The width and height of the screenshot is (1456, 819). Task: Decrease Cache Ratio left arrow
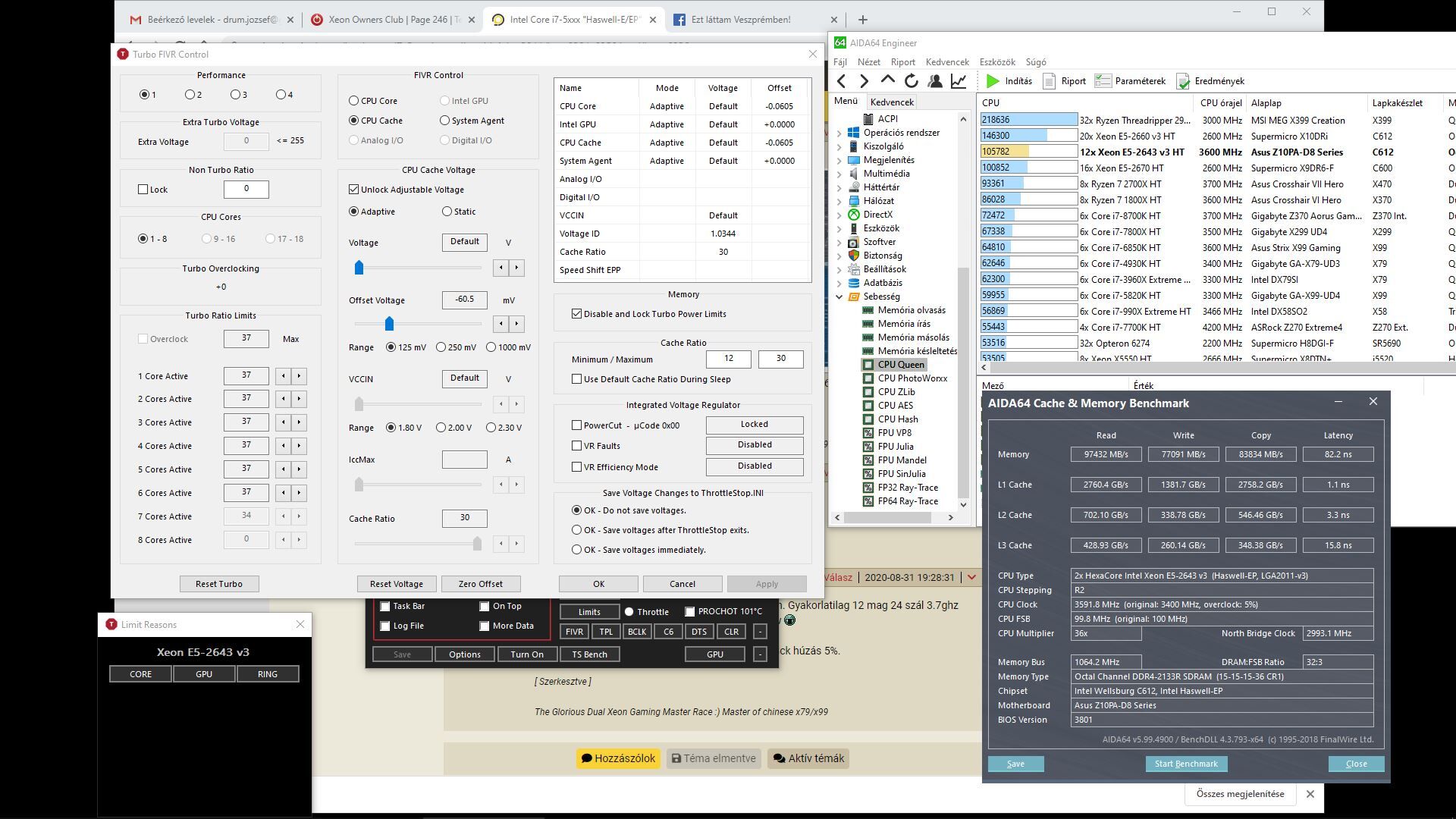pyautogui.click(x=501, y=544)
